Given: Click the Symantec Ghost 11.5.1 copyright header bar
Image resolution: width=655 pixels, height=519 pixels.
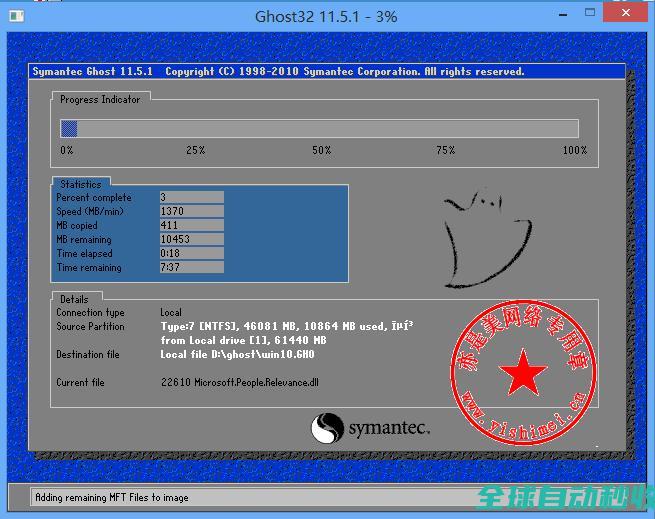Looking at the screenshot, I should point(326,72).
